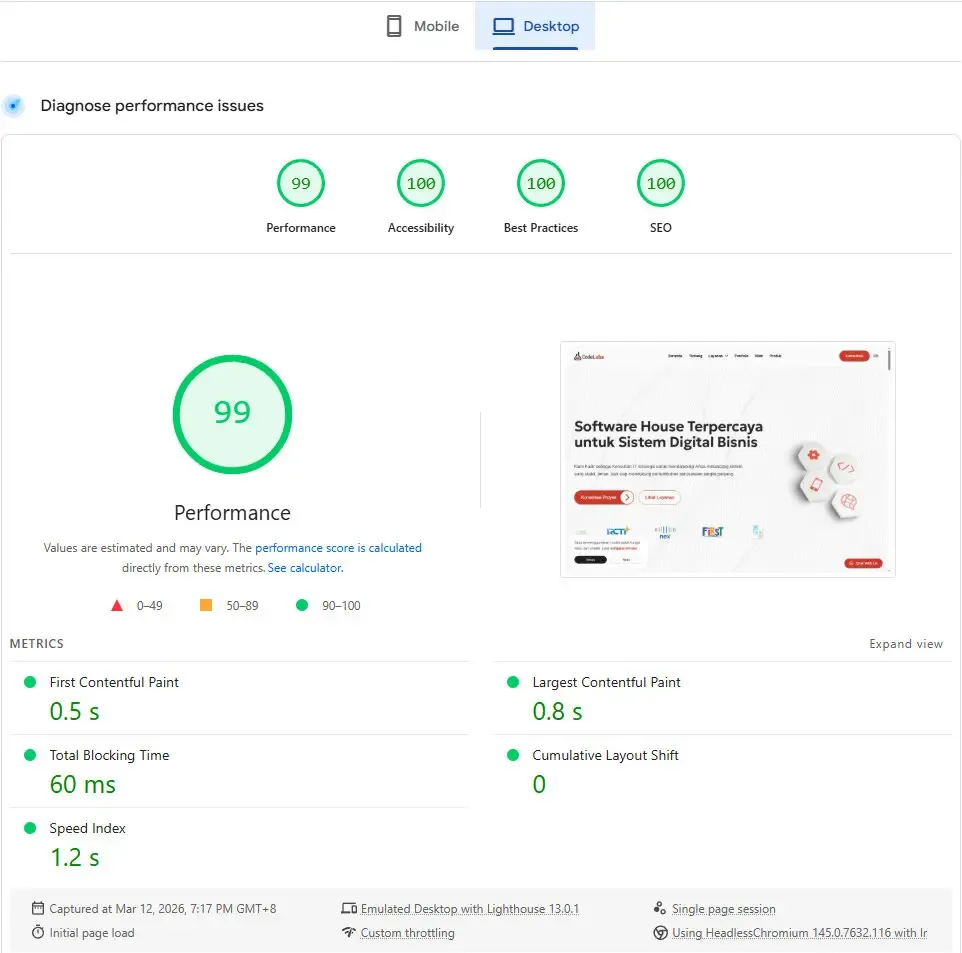Click the SEO score gauge
Image resolution: width=962 pixels, height=953 pixels.
660,183
